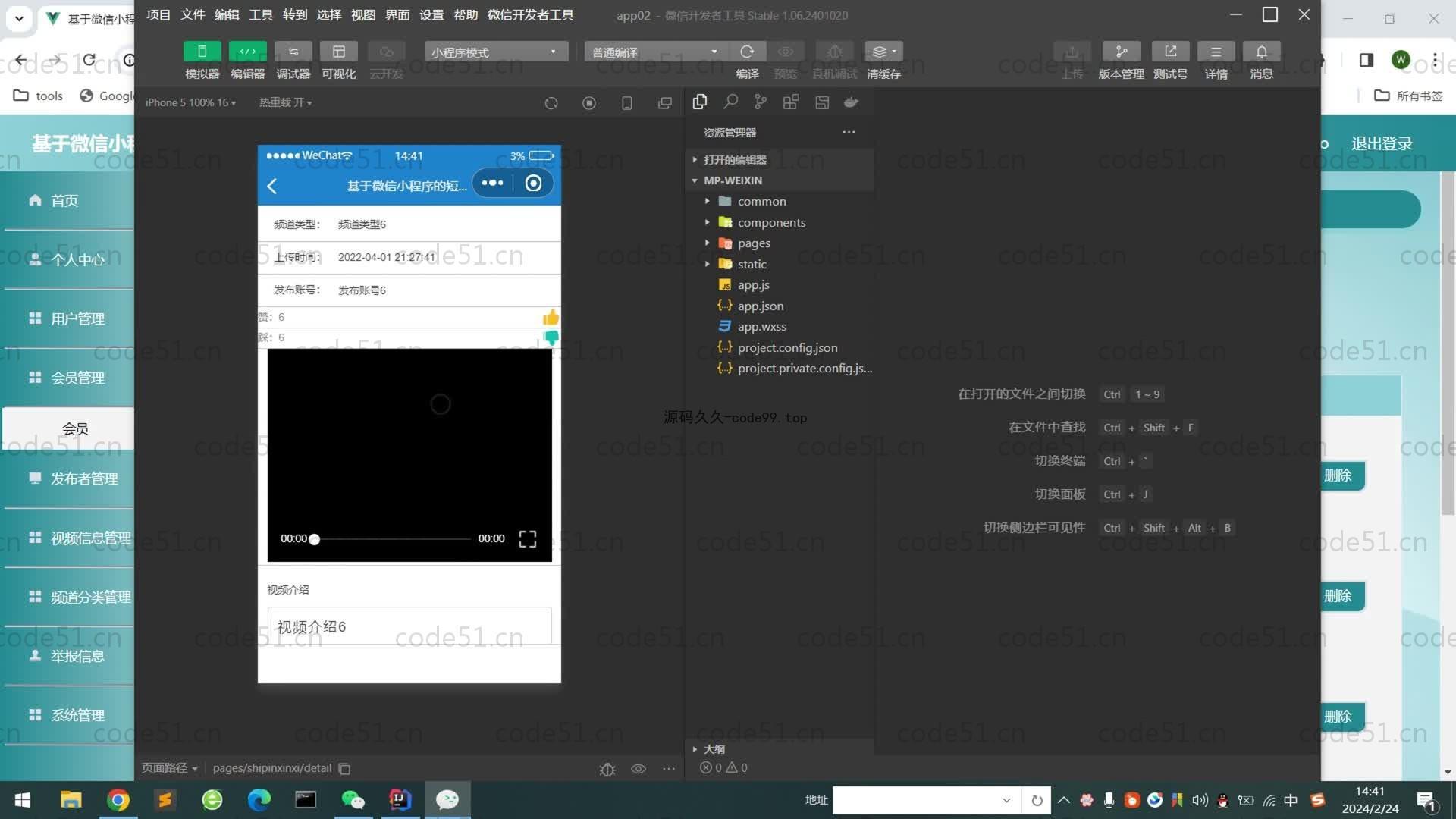Open the 消息 notifications bell
This screenshot has width=1456, height=819.
(1261, 52)
